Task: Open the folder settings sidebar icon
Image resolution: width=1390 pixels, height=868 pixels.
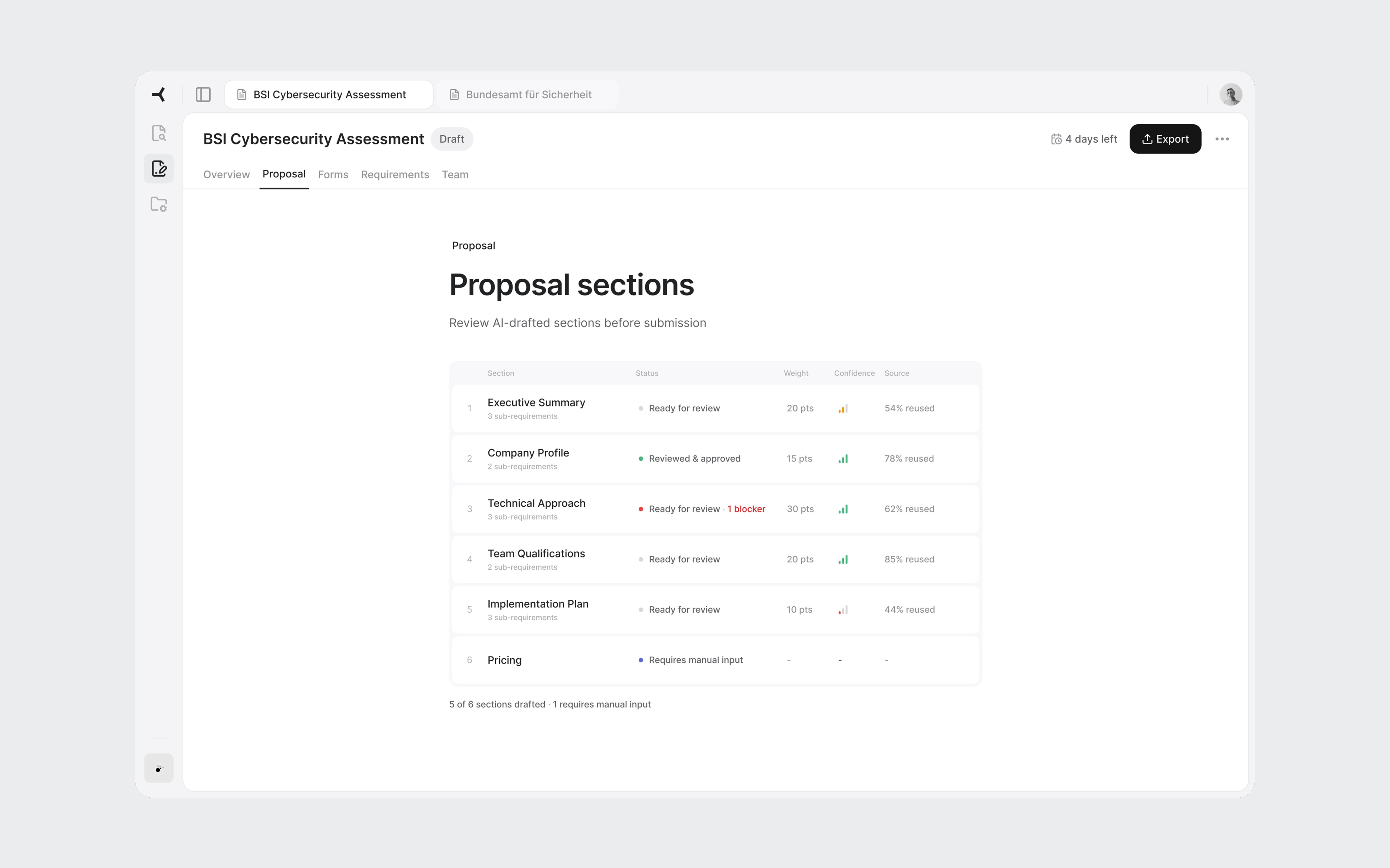Action: click(x=159, y=204)
